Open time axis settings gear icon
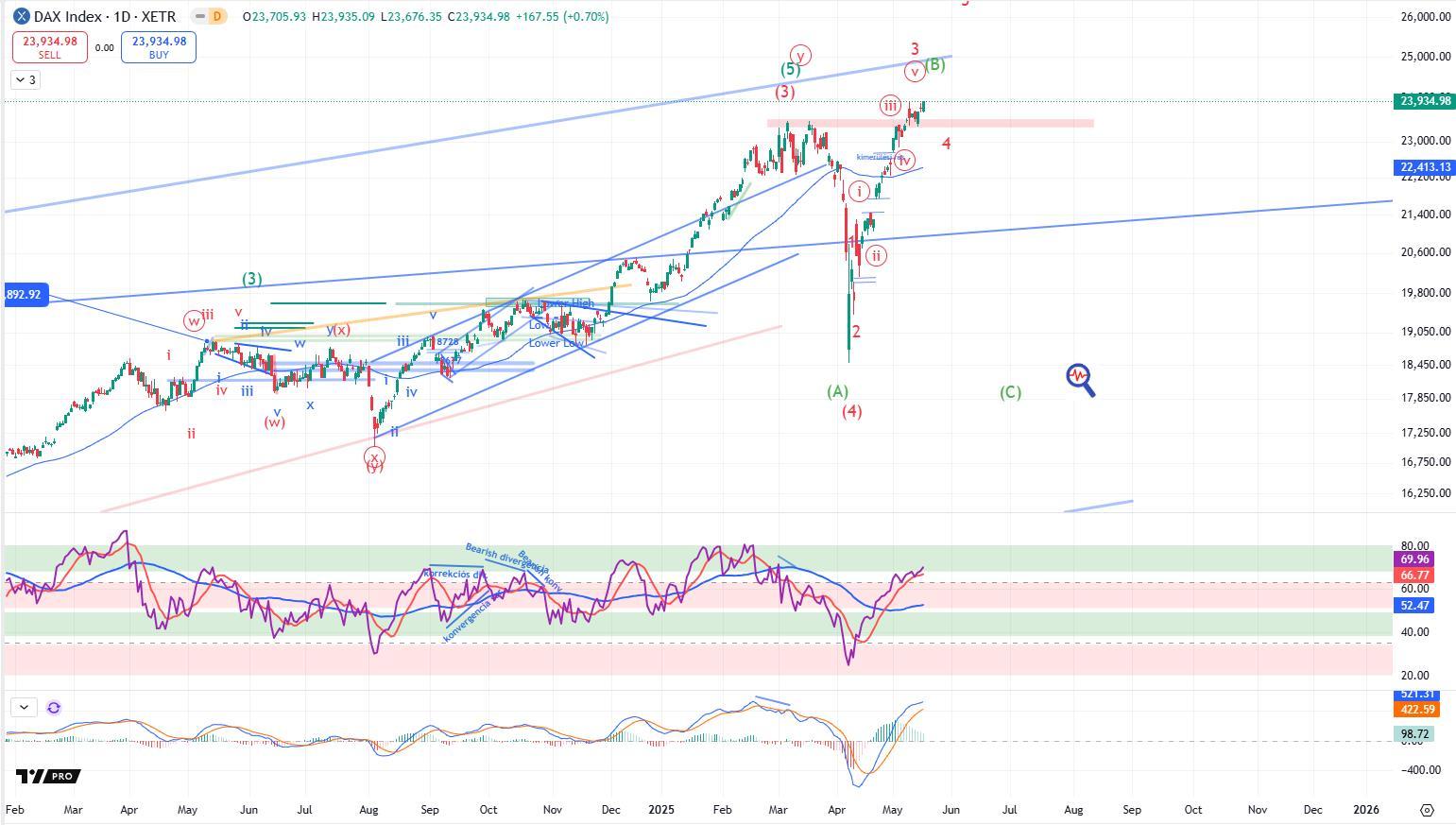The height and width of the screenshot is (825, 1456). pos(1428,810)
